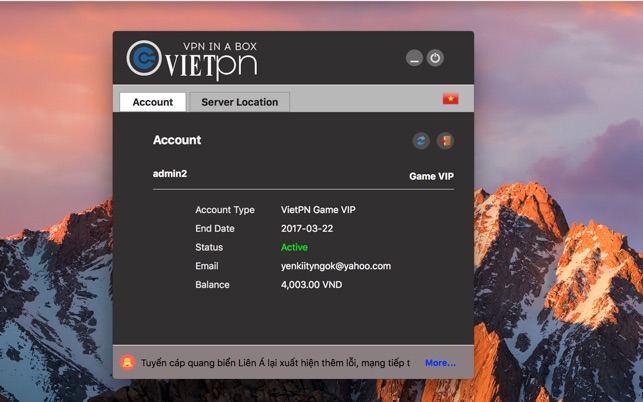Minimize the VietPN window

414,58
